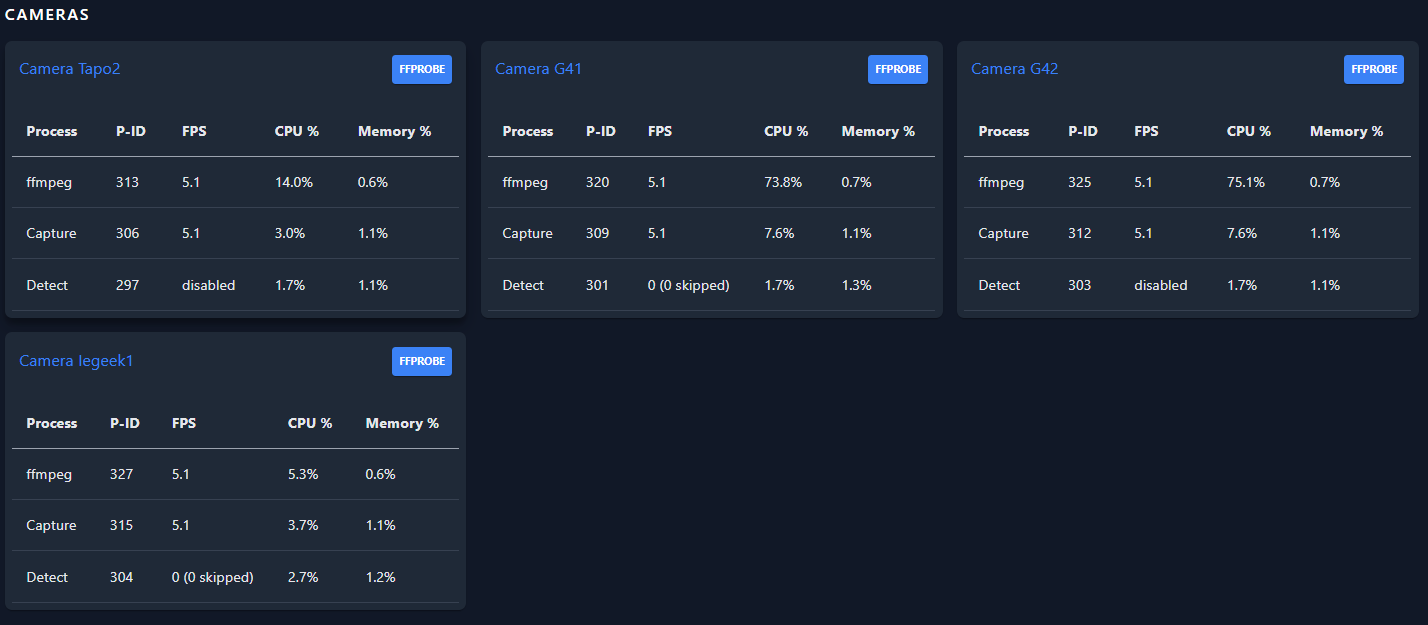Open Camera G41 details

(538, 69)
